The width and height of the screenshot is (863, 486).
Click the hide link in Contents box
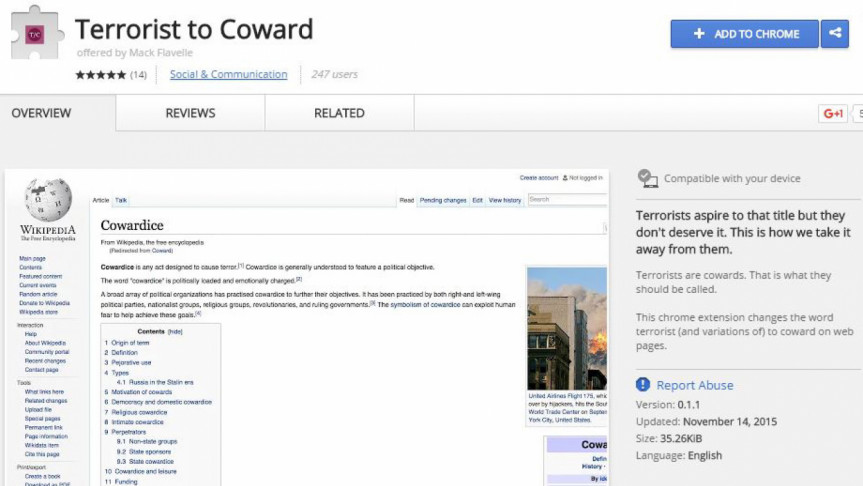click(175, 331)
